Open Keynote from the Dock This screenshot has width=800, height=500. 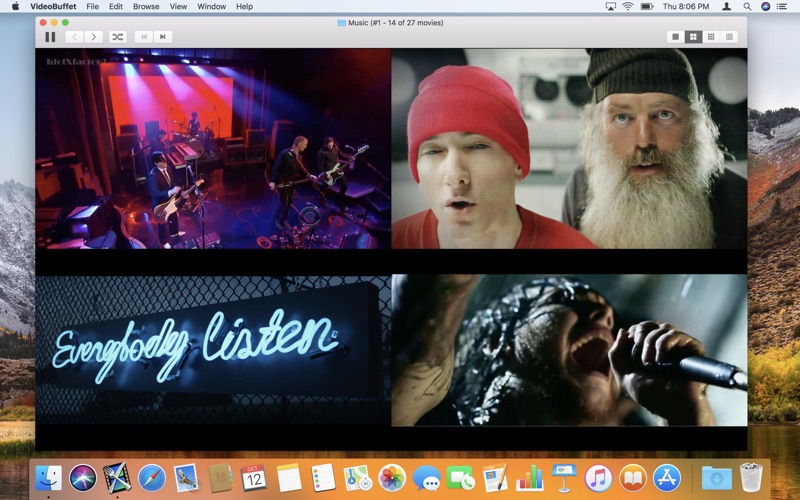point(564,478)
